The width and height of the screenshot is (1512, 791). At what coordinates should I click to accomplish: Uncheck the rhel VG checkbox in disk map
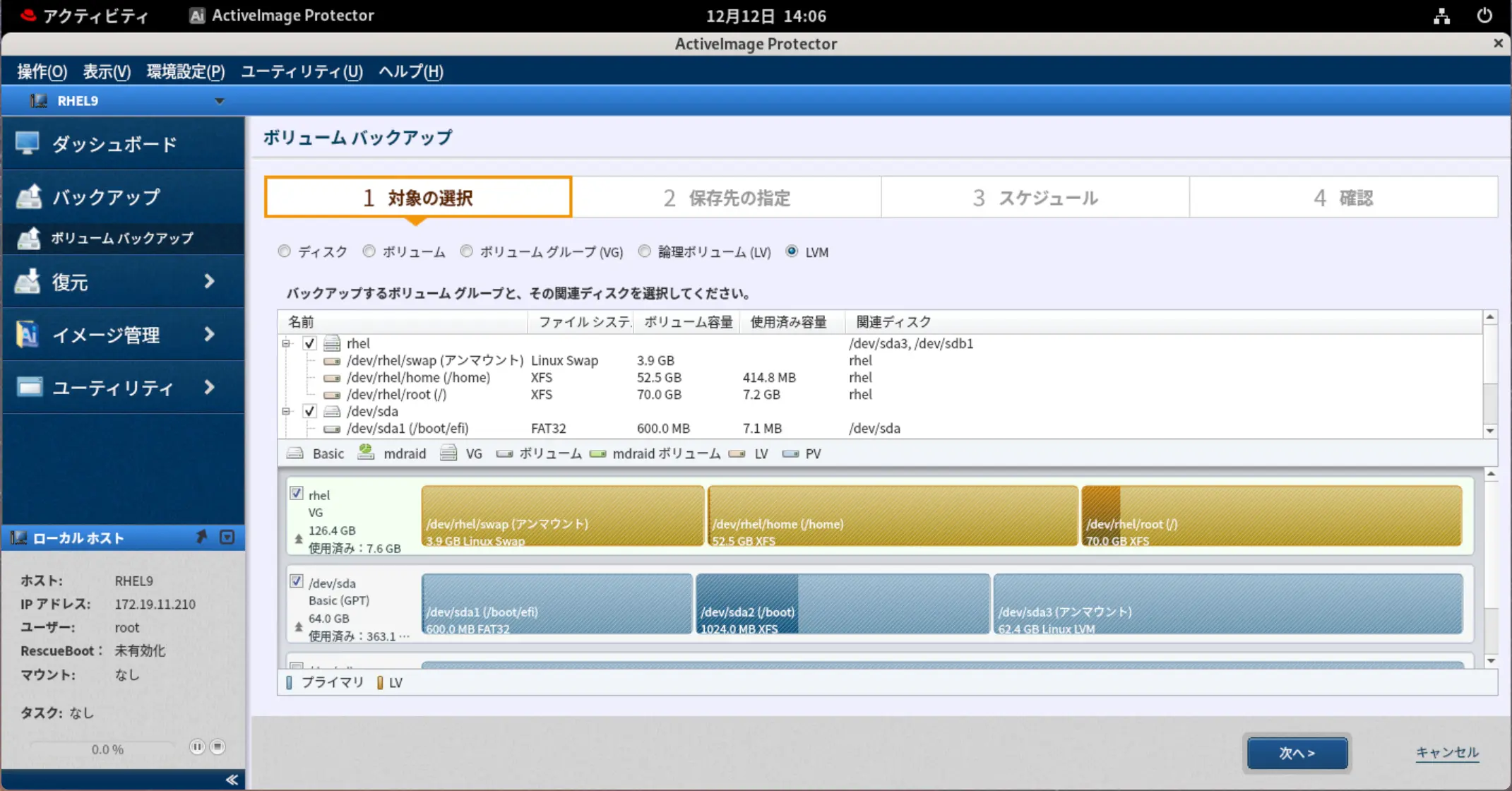pyautogui.click(x=297, y=494)
